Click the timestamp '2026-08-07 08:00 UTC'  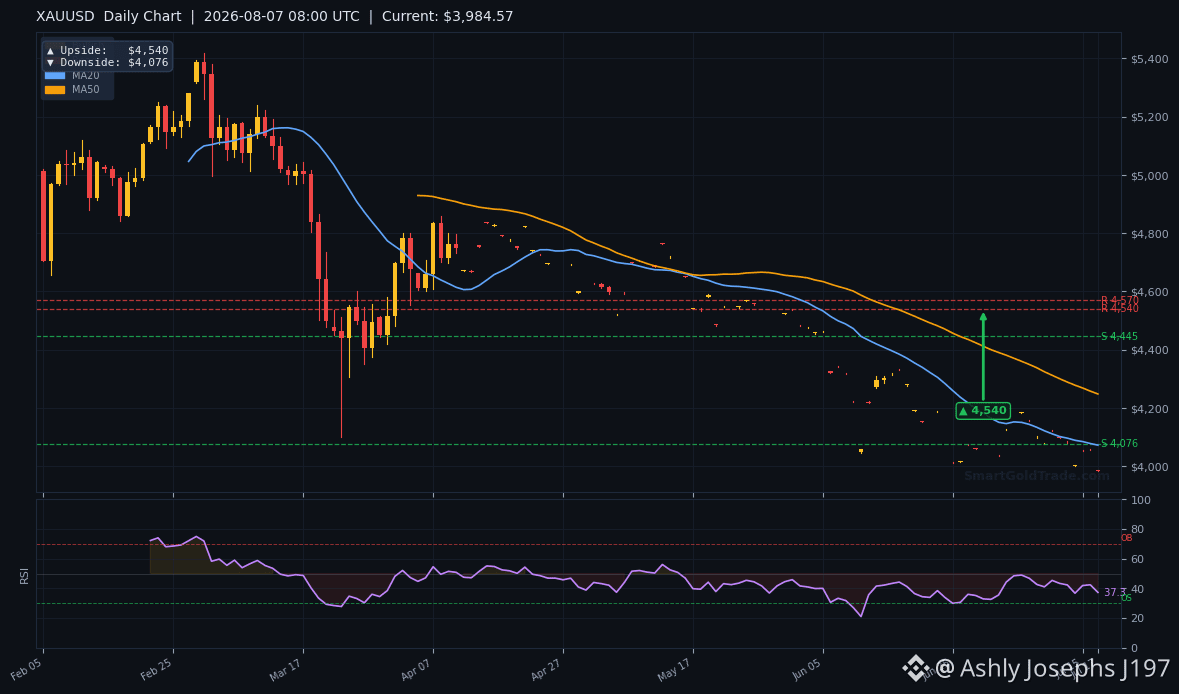(282, 17)
